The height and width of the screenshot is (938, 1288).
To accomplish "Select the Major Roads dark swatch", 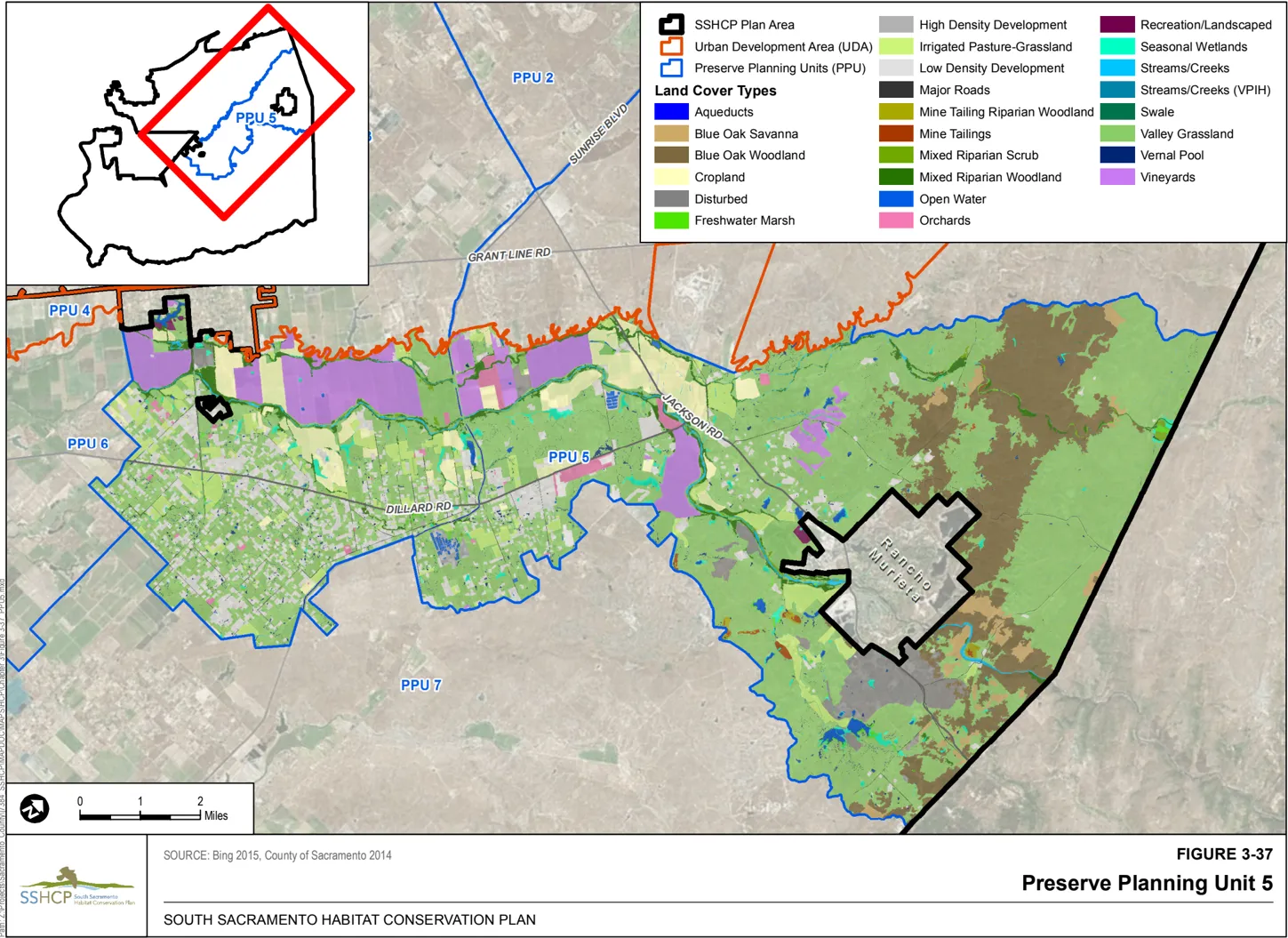I will click(x=896, y=90).
